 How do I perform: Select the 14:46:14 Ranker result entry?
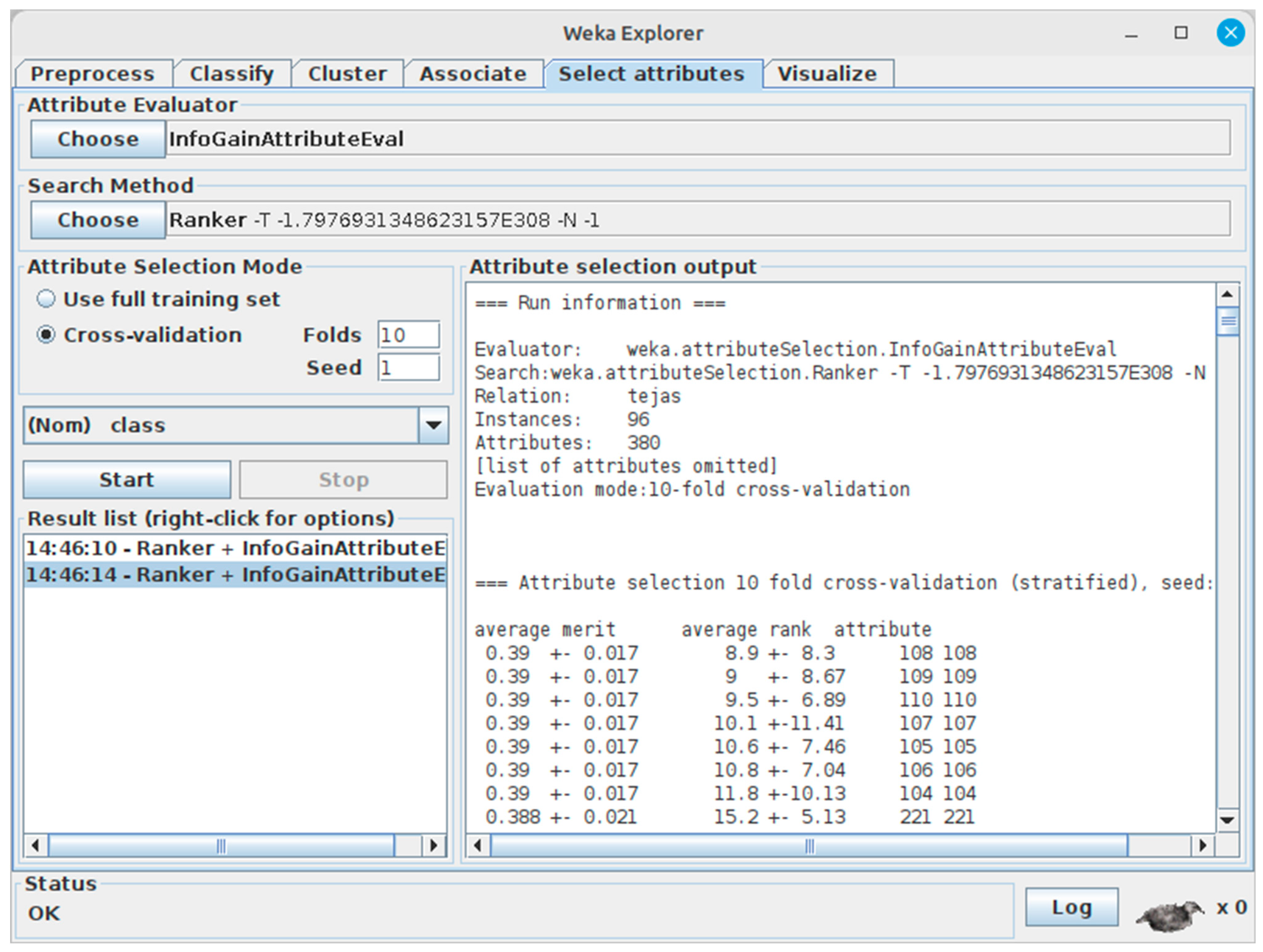coord(235,575)
